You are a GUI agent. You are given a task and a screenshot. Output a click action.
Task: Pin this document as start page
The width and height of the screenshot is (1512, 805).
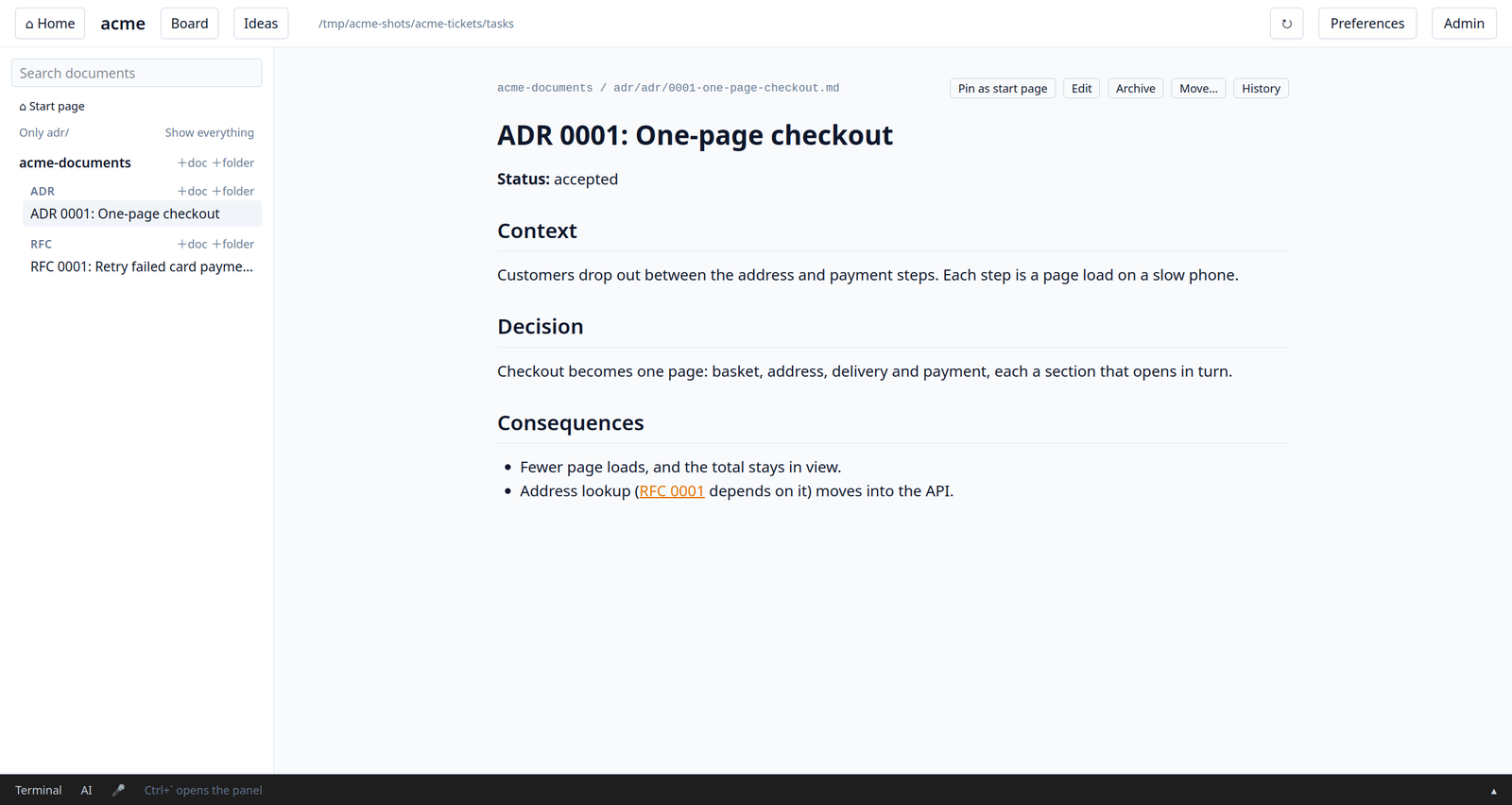click(1003, 88)
